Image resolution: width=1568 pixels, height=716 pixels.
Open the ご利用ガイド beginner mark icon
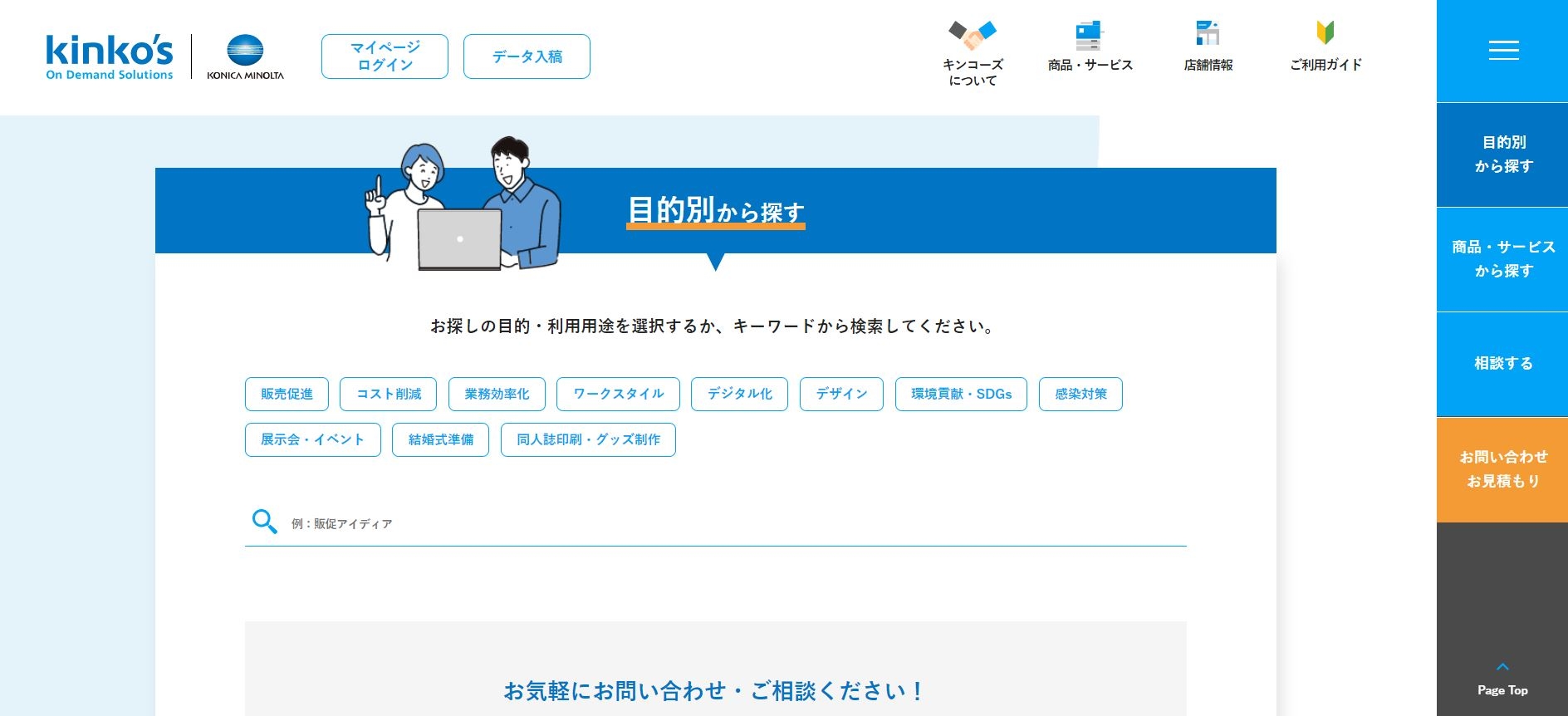(x=1325, y=33)
